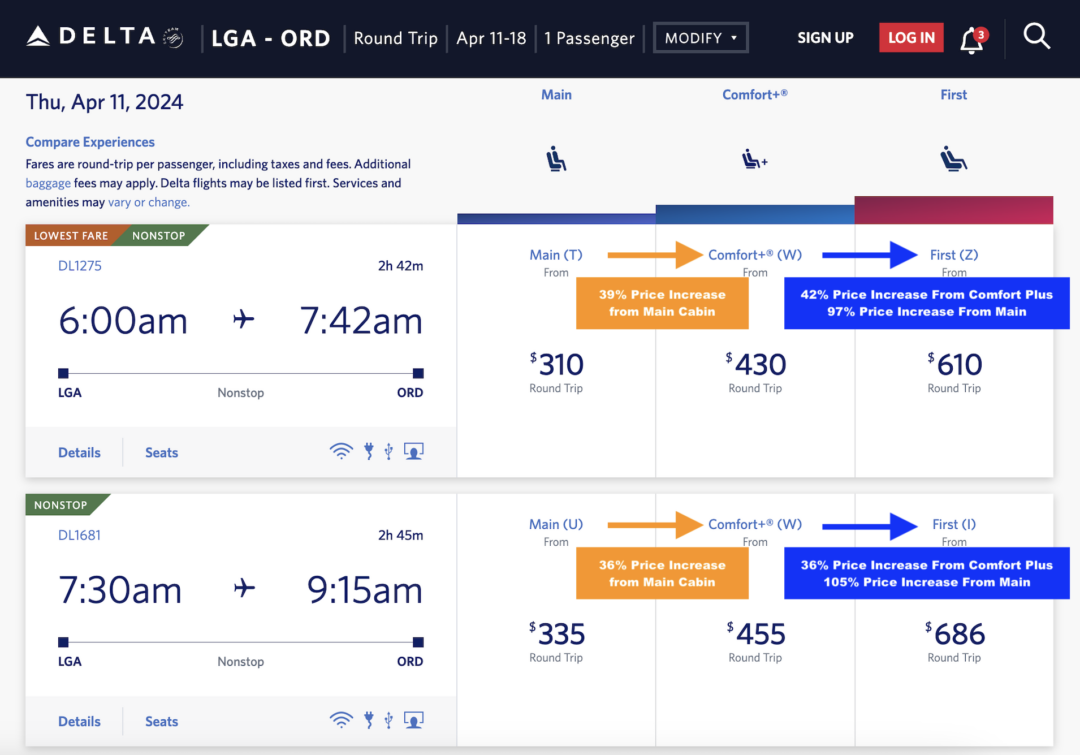Click the red First cabin color bar
1080x755 pixels.
click(953, 210)
